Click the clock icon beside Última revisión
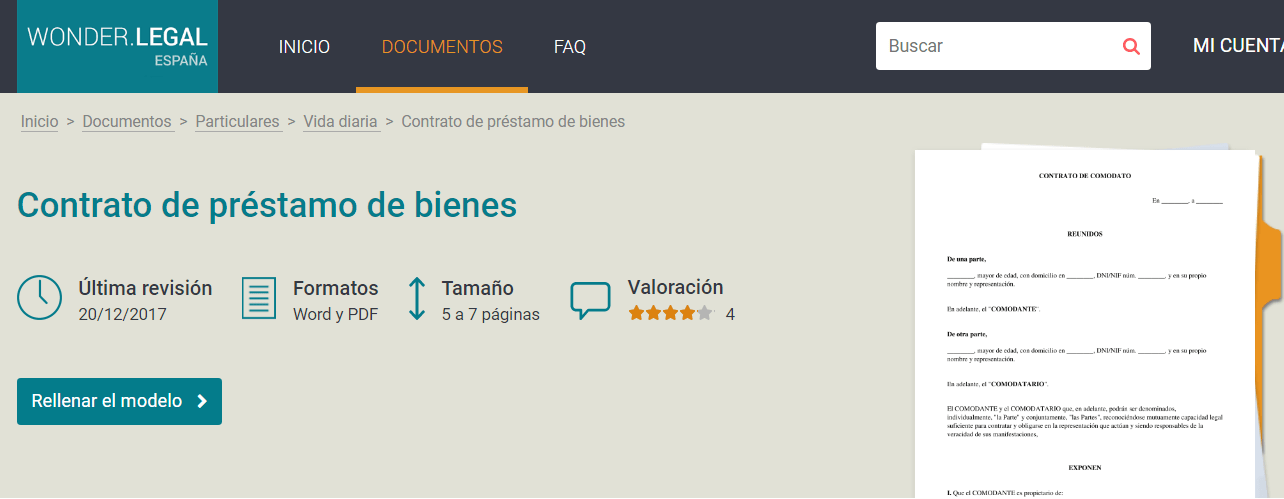This screenshot has height=499, width=1284. click(x=40, y=298)
